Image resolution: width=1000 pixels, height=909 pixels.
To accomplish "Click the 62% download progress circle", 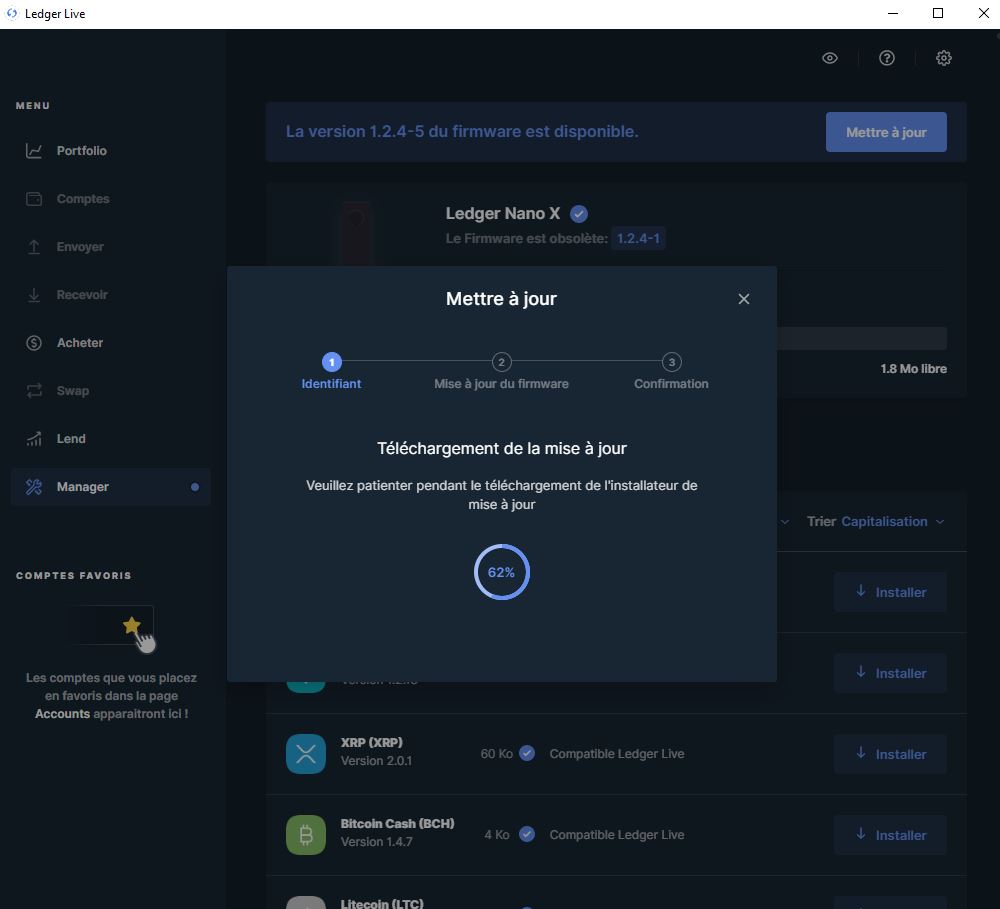I will click(x=502, y=572).
